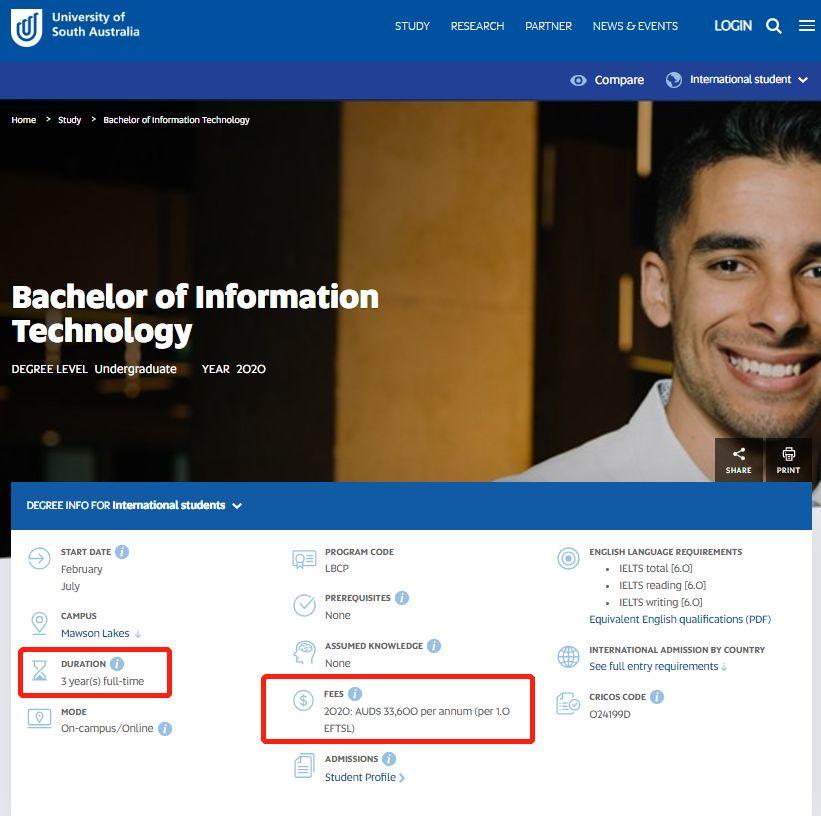Screen dimensions: 821x816
Task: Click the University of South Australia logo
Action: coord(75,27)
